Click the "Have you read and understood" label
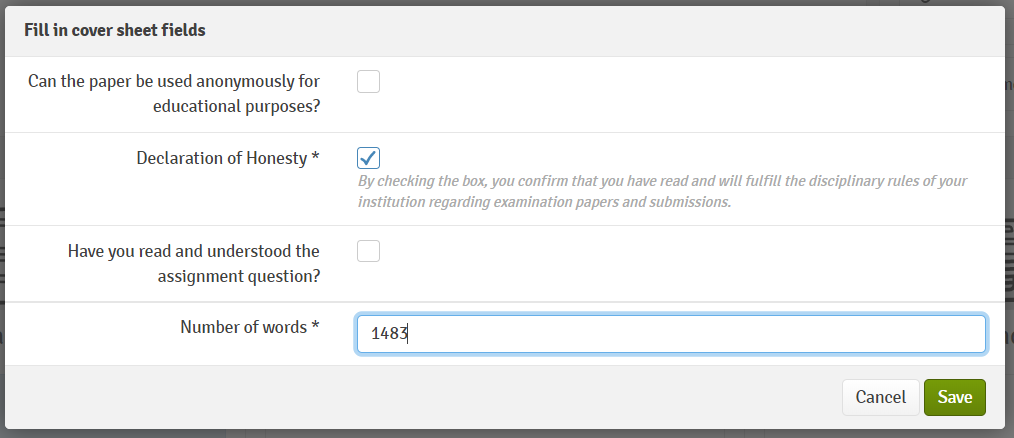 [x=194, y=251]
